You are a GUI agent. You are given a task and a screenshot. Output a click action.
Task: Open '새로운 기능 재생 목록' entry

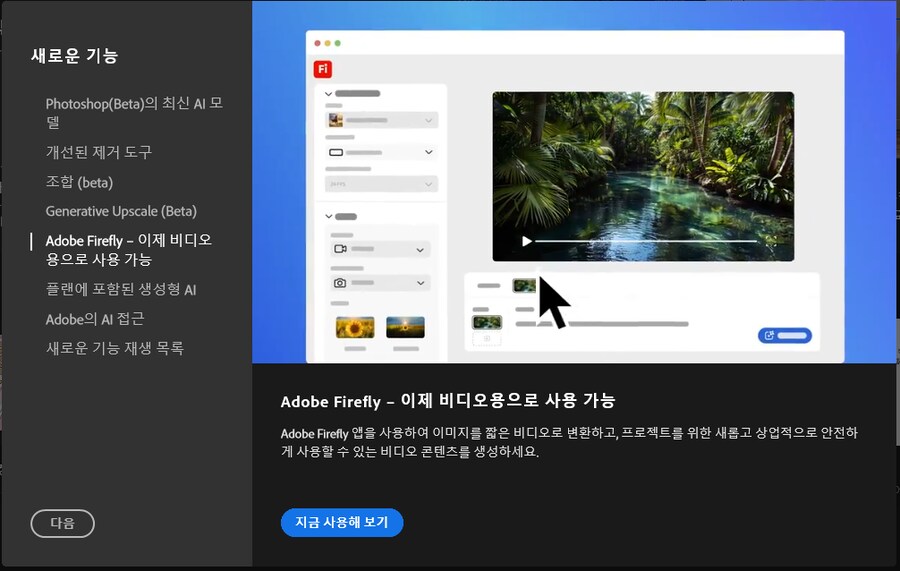114,348
